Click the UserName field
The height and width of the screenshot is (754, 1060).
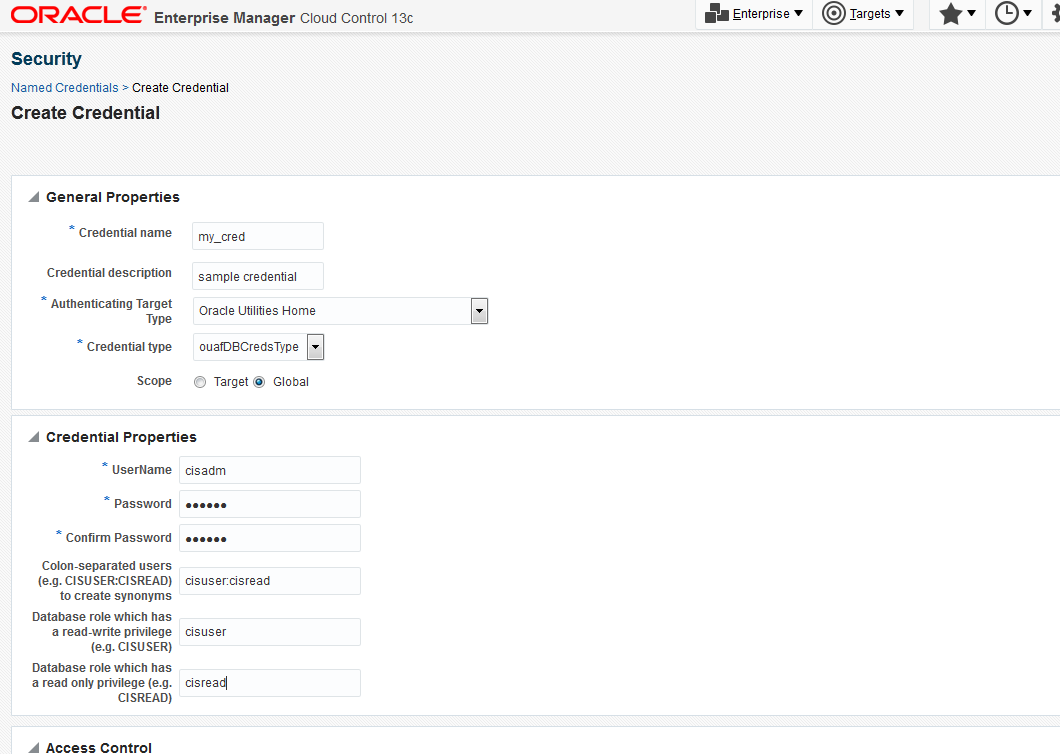click(270, 470)
